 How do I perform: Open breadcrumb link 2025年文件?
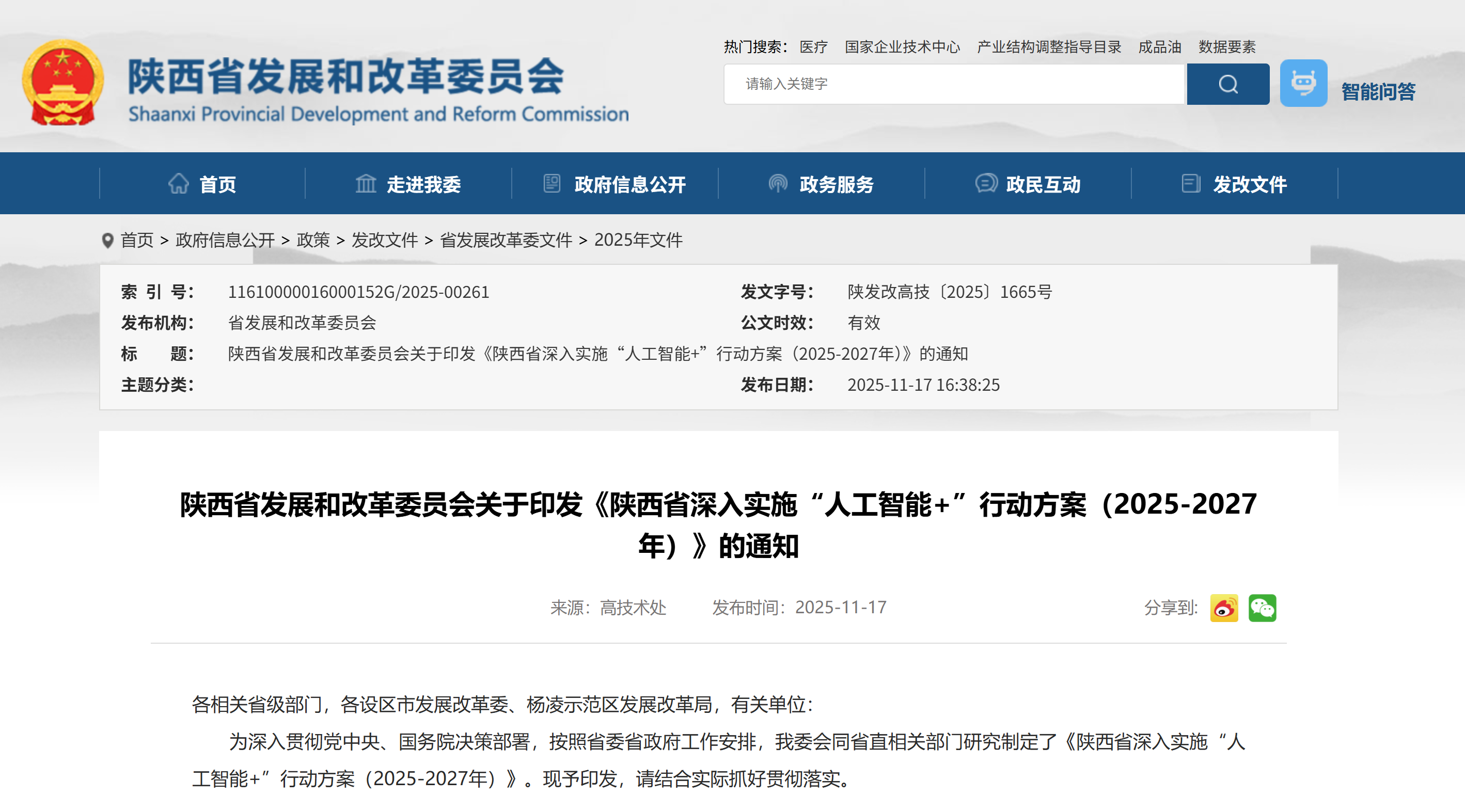pos(638,240)
